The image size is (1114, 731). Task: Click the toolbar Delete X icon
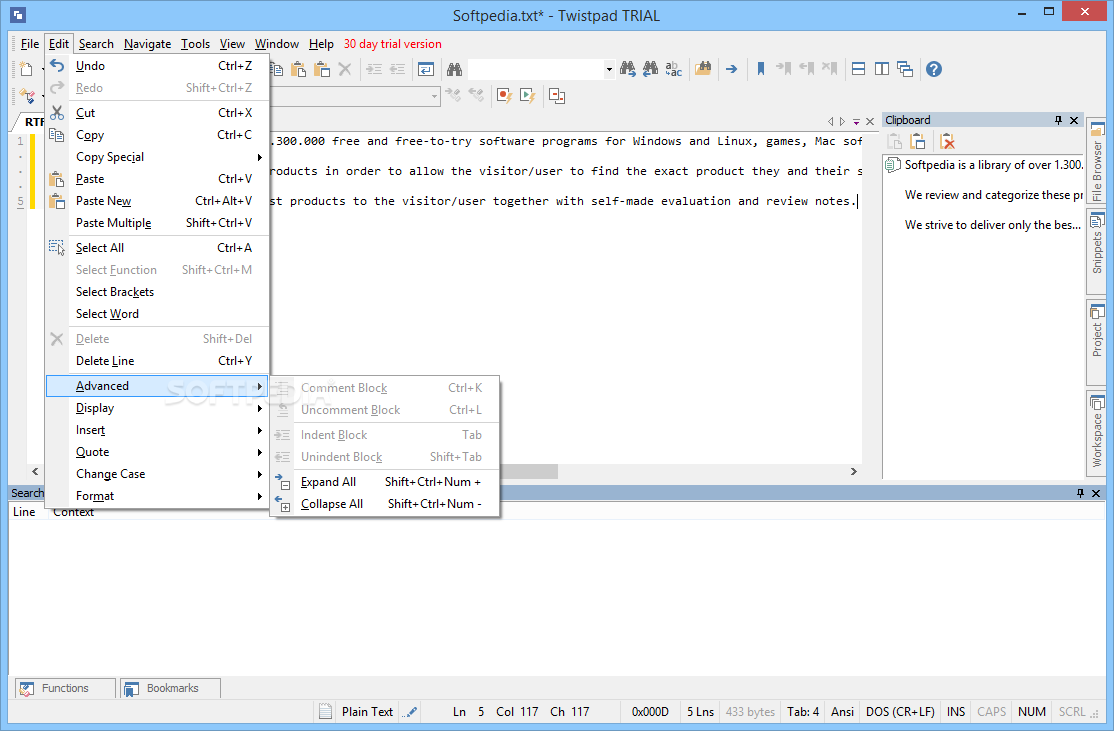coord(345,69)
